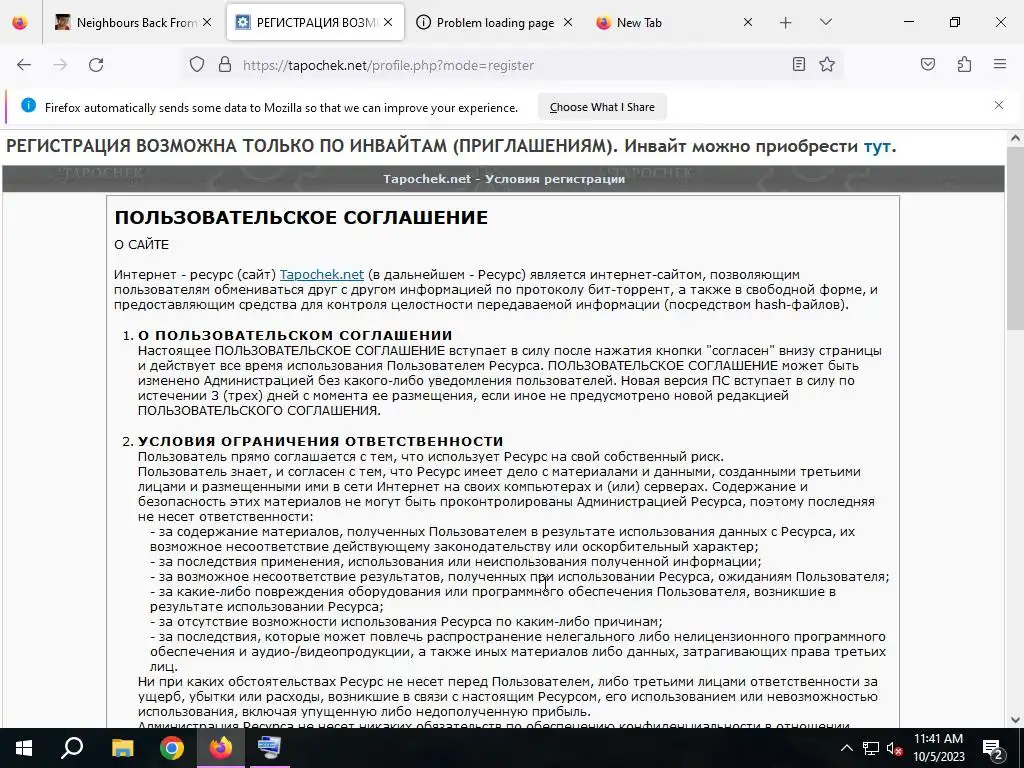Click the padlock site security icon

[225, 65]
